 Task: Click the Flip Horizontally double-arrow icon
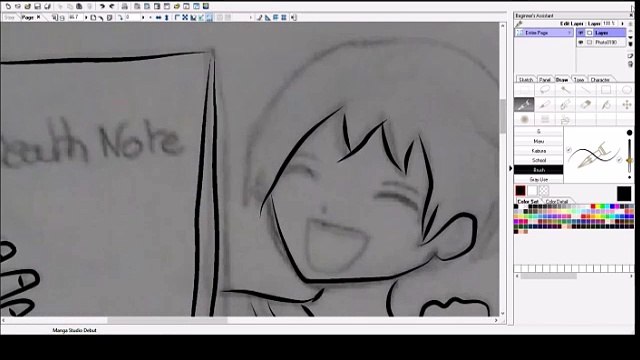coord(158,18)
